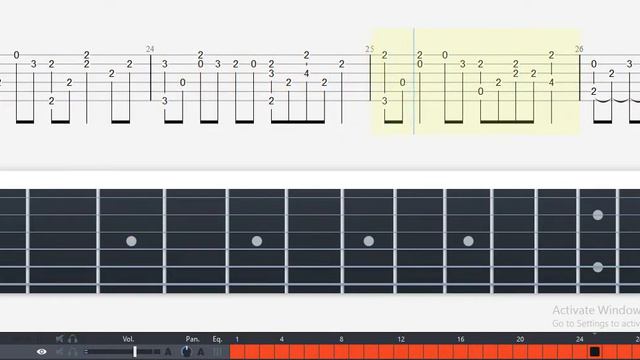Toggle volume automation 'A' beside volume slider
Image resolution: width=640 pixels, height=360 pixels.
pyautogui.click(x=168, y=352)
